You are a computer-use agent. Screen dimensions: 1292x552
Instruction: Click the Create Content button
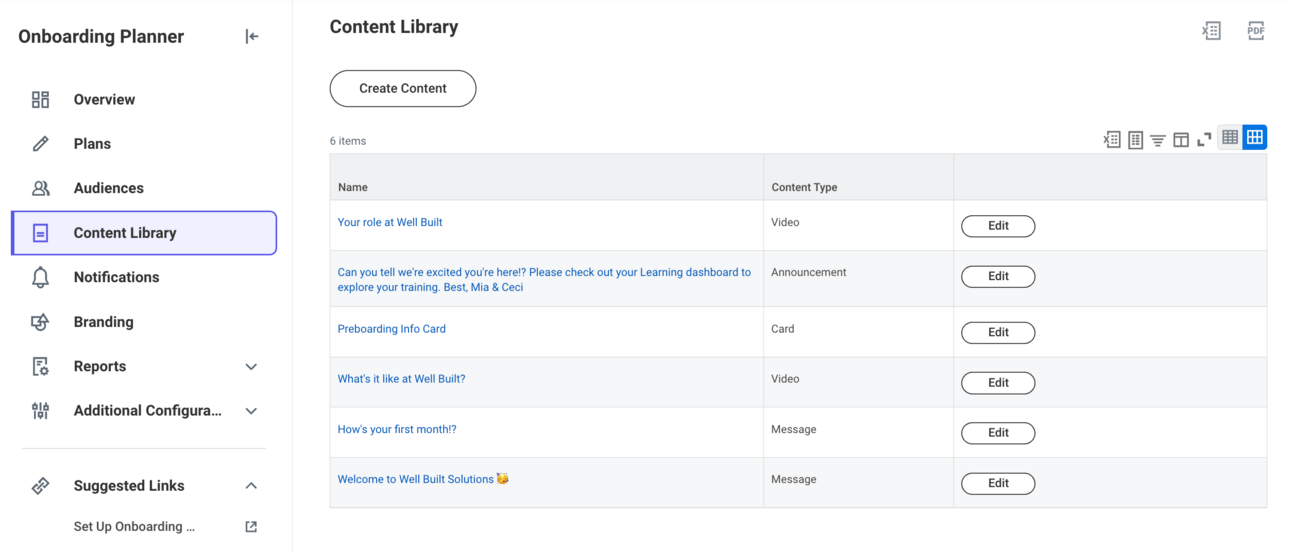(x=403, y=88)
